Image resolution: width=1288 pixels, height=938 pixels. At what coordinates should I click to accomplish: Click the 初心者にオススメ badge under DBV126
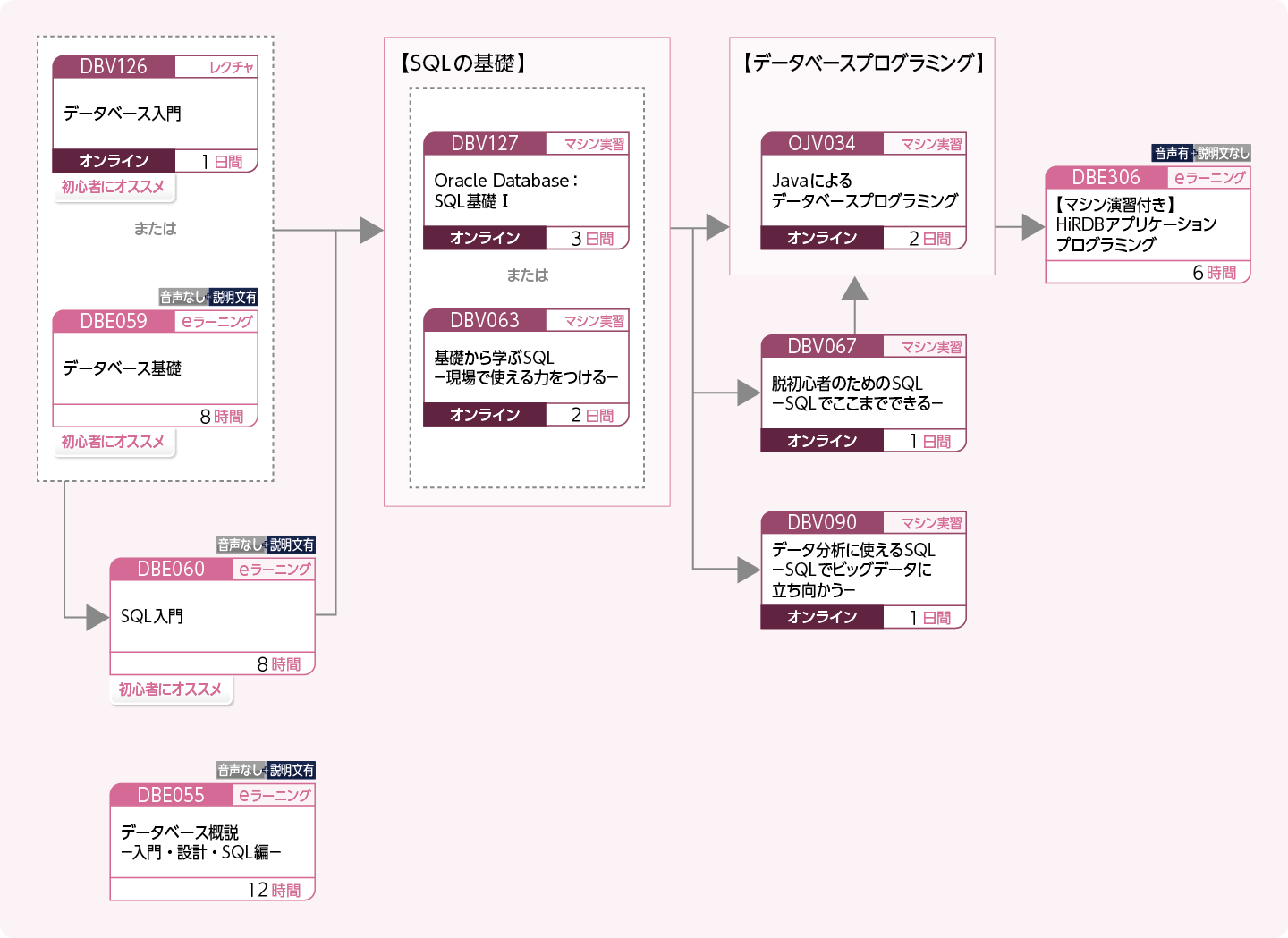(x=114, y=187)
